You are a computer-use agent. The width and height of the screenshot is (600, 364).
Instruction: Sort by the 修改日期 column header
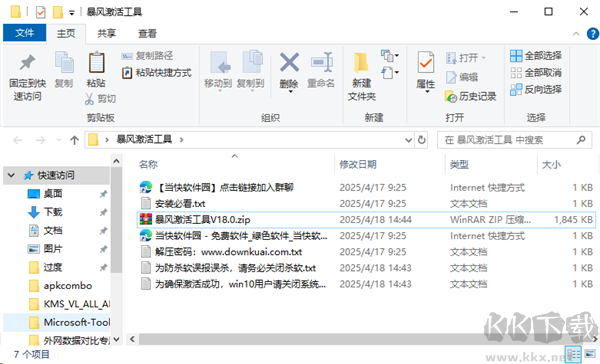358,165
